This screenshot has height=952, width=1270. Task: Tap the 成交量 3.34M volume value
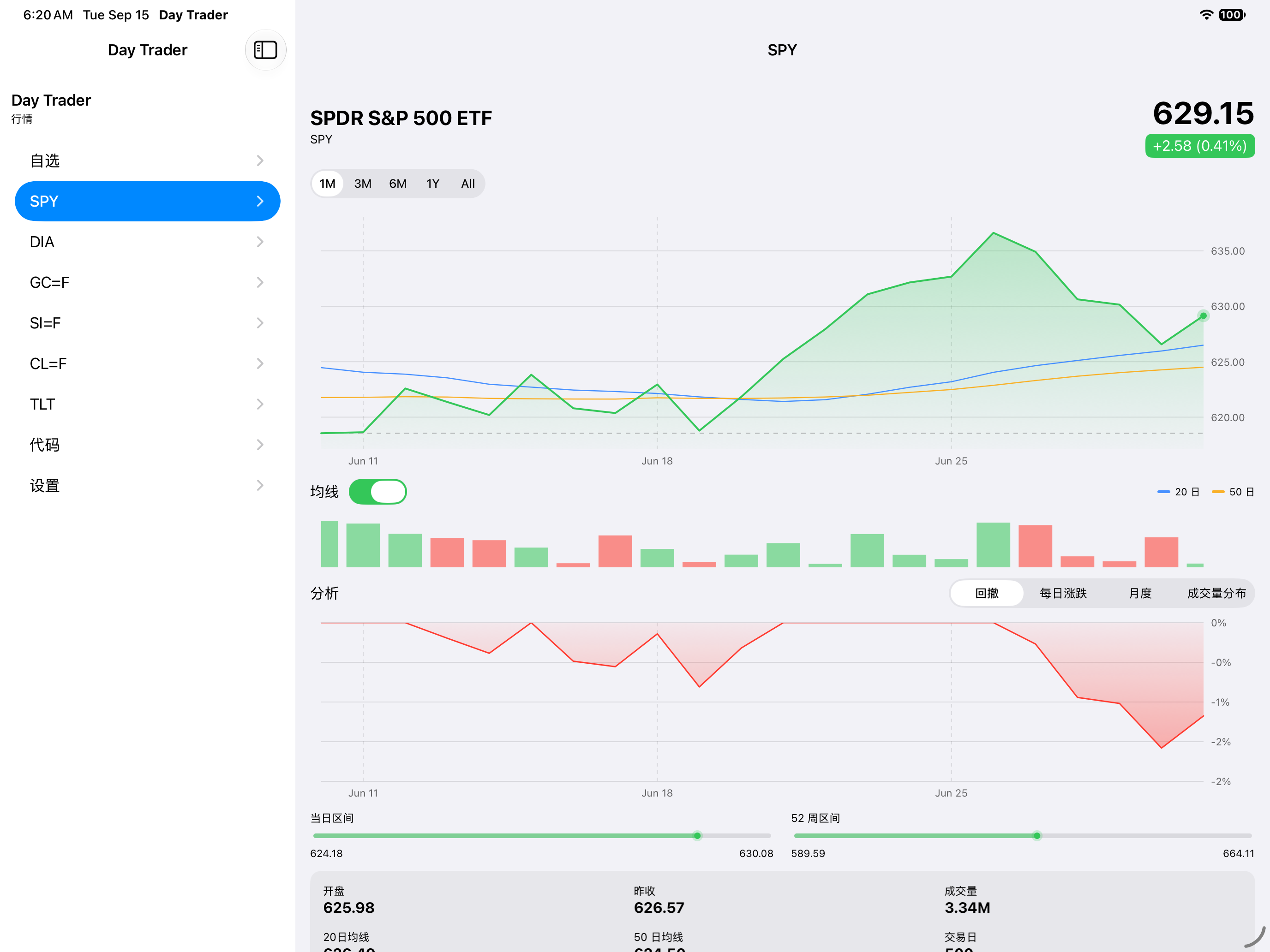[967, 908]
